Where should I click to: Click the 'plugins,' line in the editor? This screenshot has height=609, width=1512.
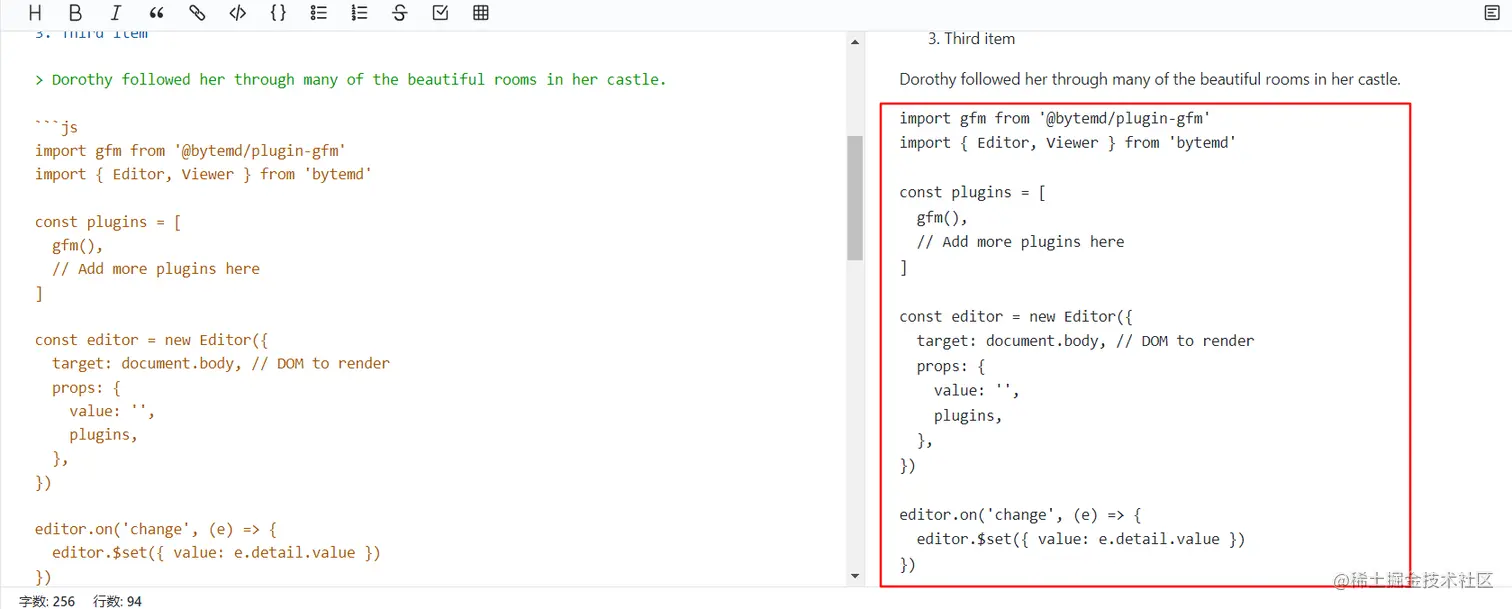click(104, 435)
